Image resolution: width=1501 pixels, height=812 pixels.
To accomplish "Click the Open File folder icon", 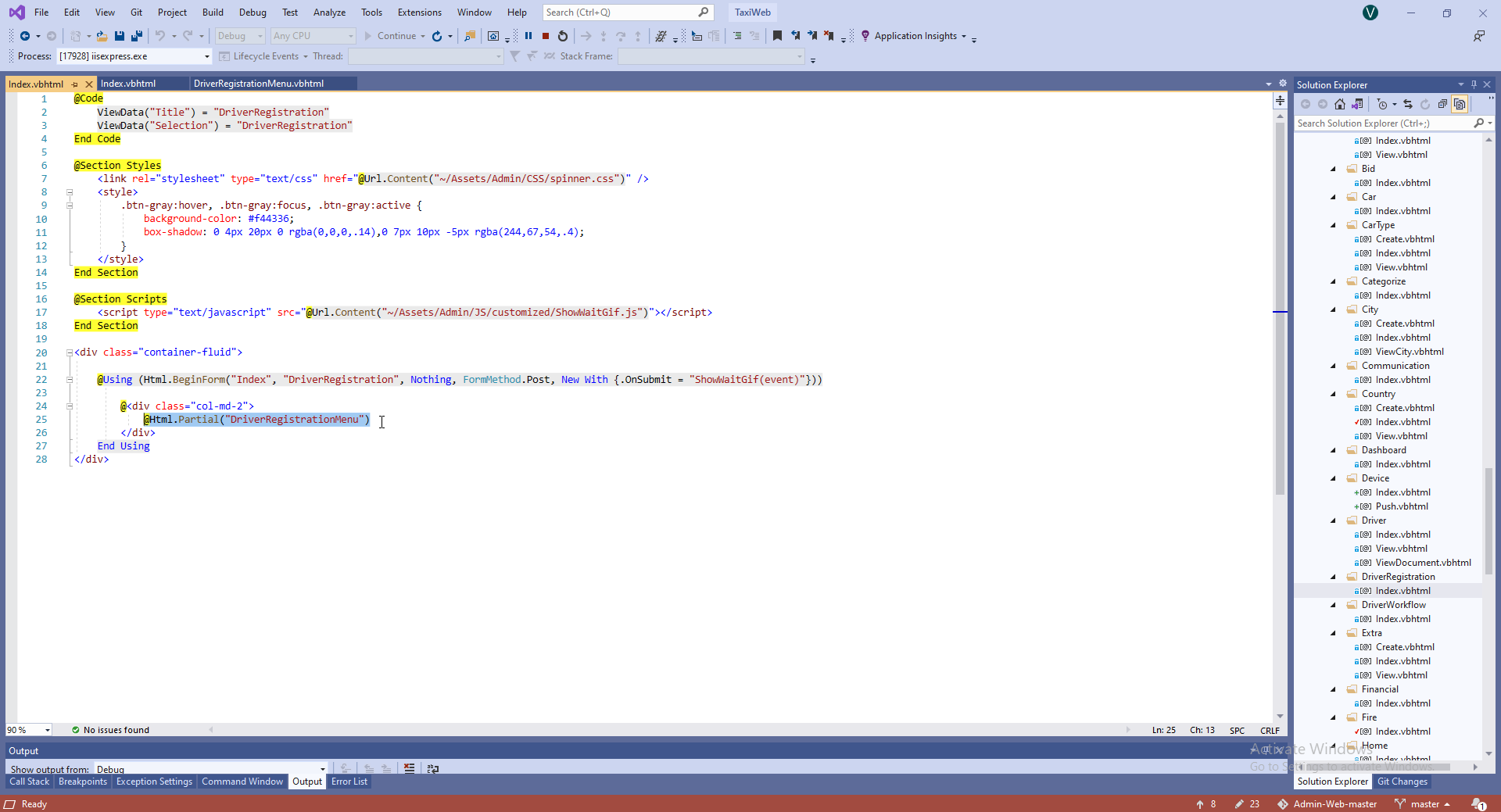I will 102,36.
